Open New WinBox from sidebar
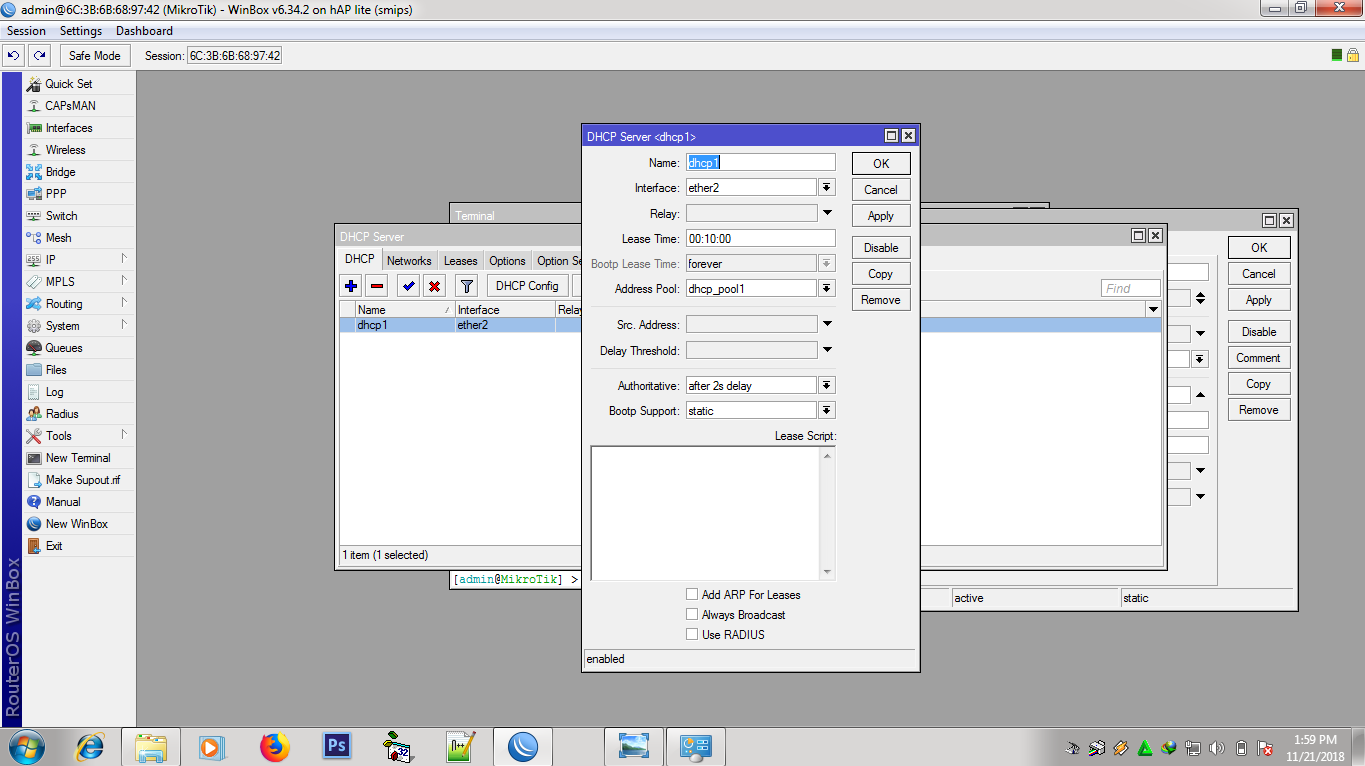Viewport: 1365px width, 766px height. point(79,524)
